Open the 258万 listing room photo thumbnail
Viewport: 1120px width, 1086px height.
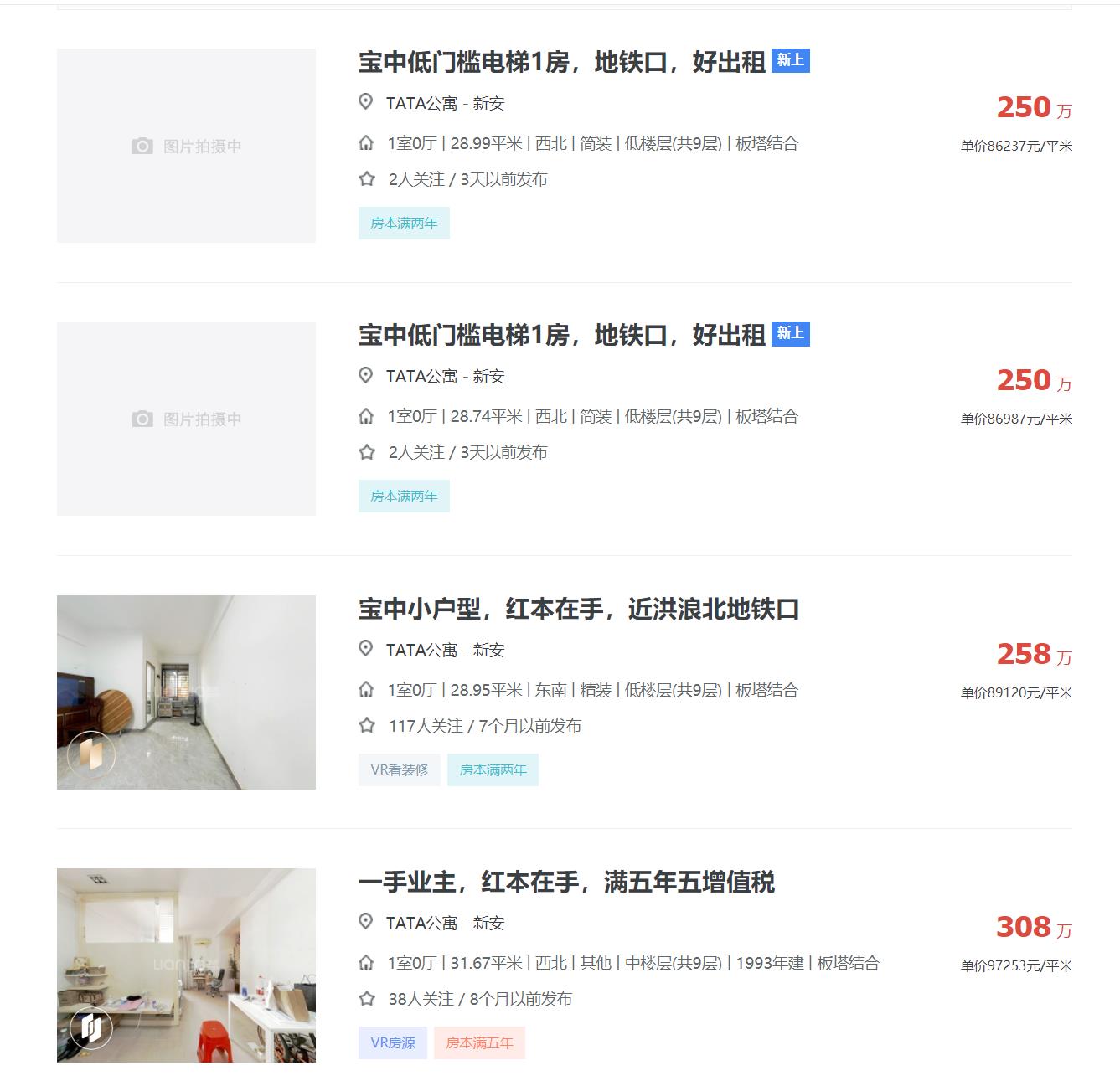(186, 692)
